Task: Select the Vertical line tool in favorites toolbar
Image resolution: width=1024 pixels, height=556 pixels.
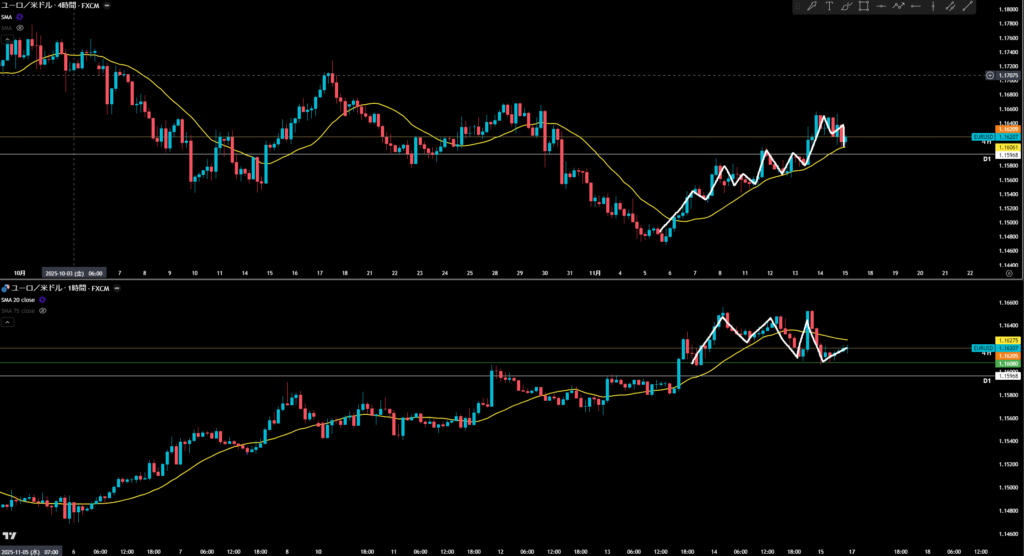Action: [935, 7]
